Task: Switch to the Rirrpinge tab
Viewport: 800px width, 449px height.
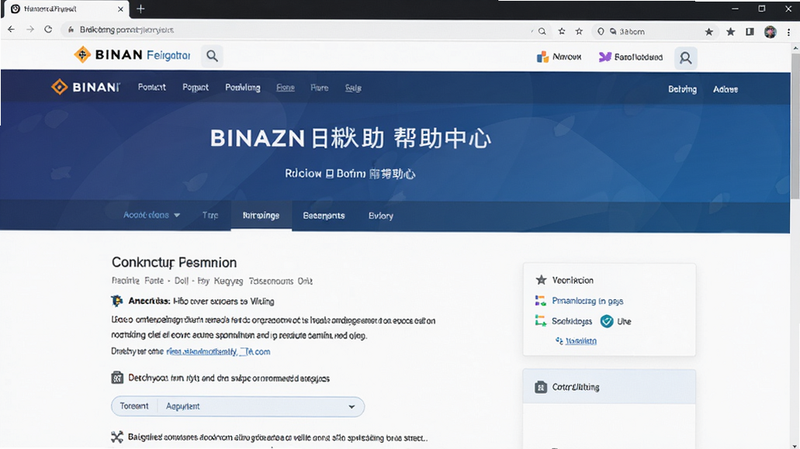Action: tap(261, 216)
